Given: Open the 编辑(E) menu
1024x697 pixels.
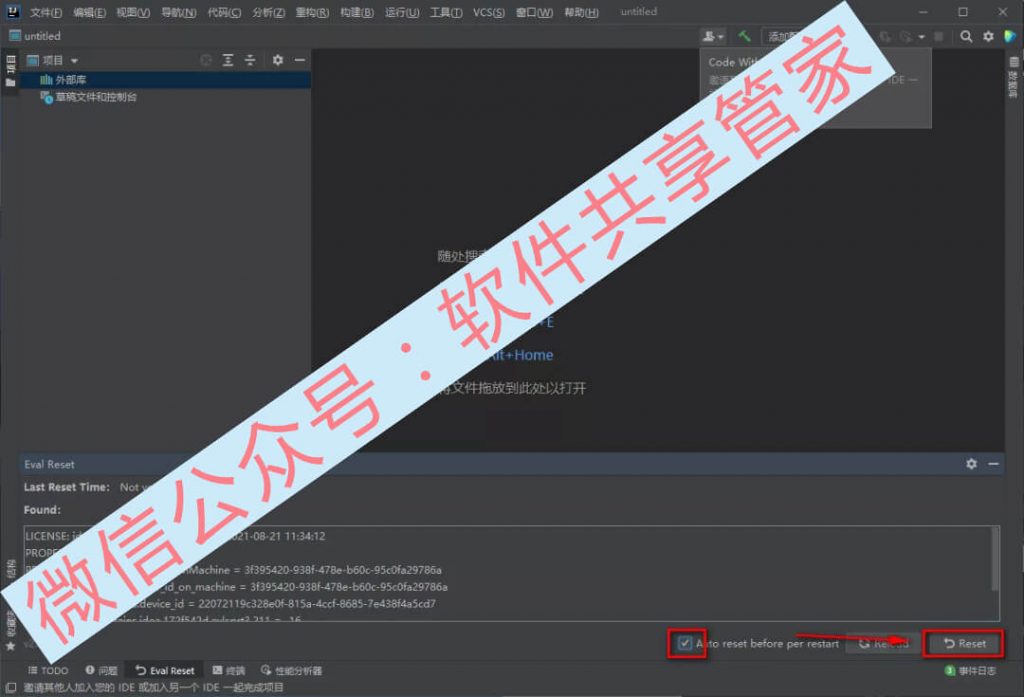Looking at the screenshot, I should (x=89, y=12).
